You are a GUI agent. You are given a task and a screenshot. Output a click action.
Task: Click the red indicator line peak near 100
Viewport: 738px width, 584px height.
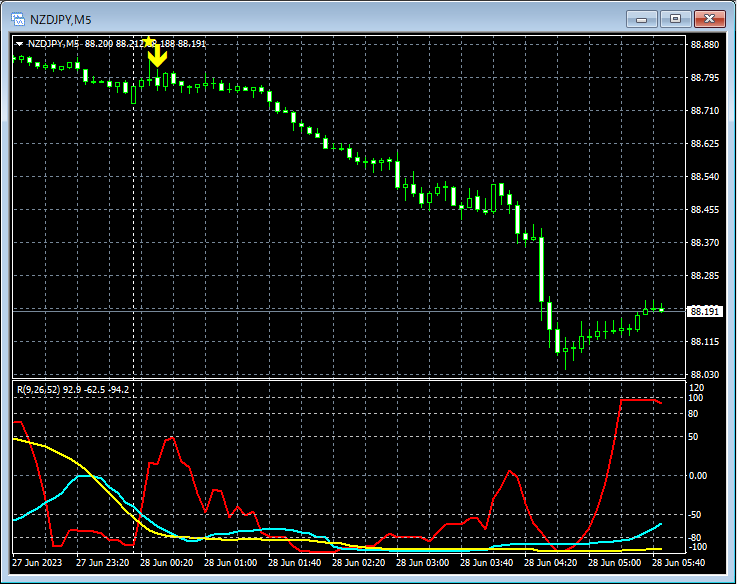coord(638,400)
